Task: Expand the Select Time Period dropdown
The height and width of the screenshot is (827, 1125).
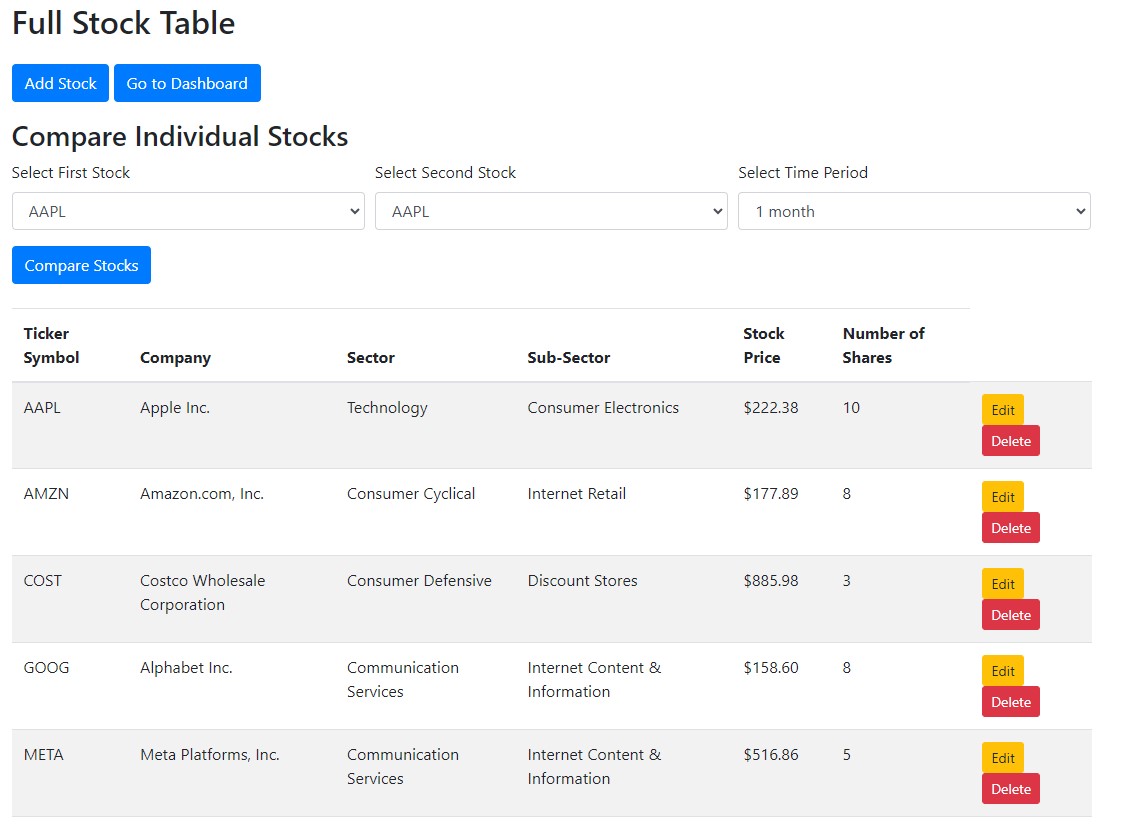Action: coord(914,211)
